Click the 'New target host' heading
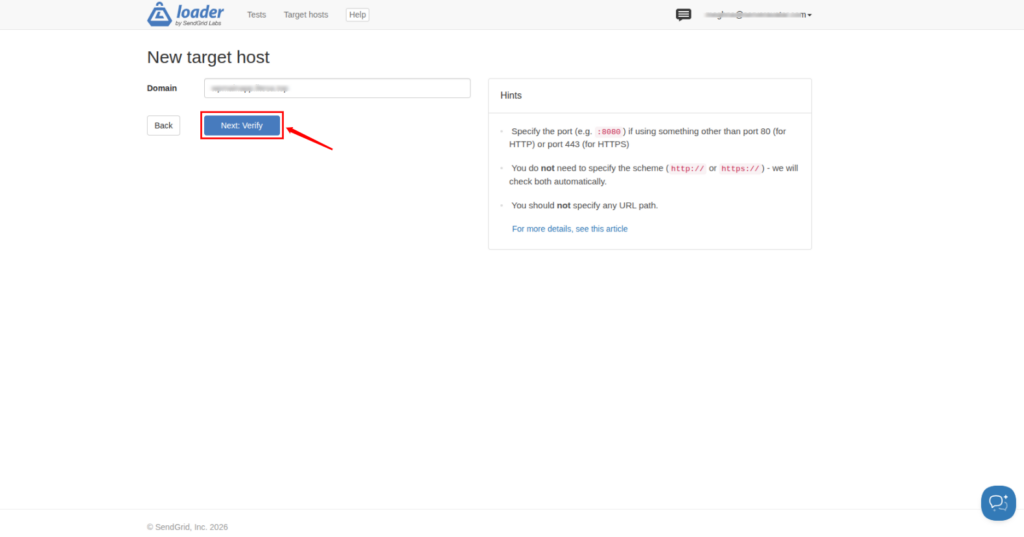 click(x=208, y=57)
